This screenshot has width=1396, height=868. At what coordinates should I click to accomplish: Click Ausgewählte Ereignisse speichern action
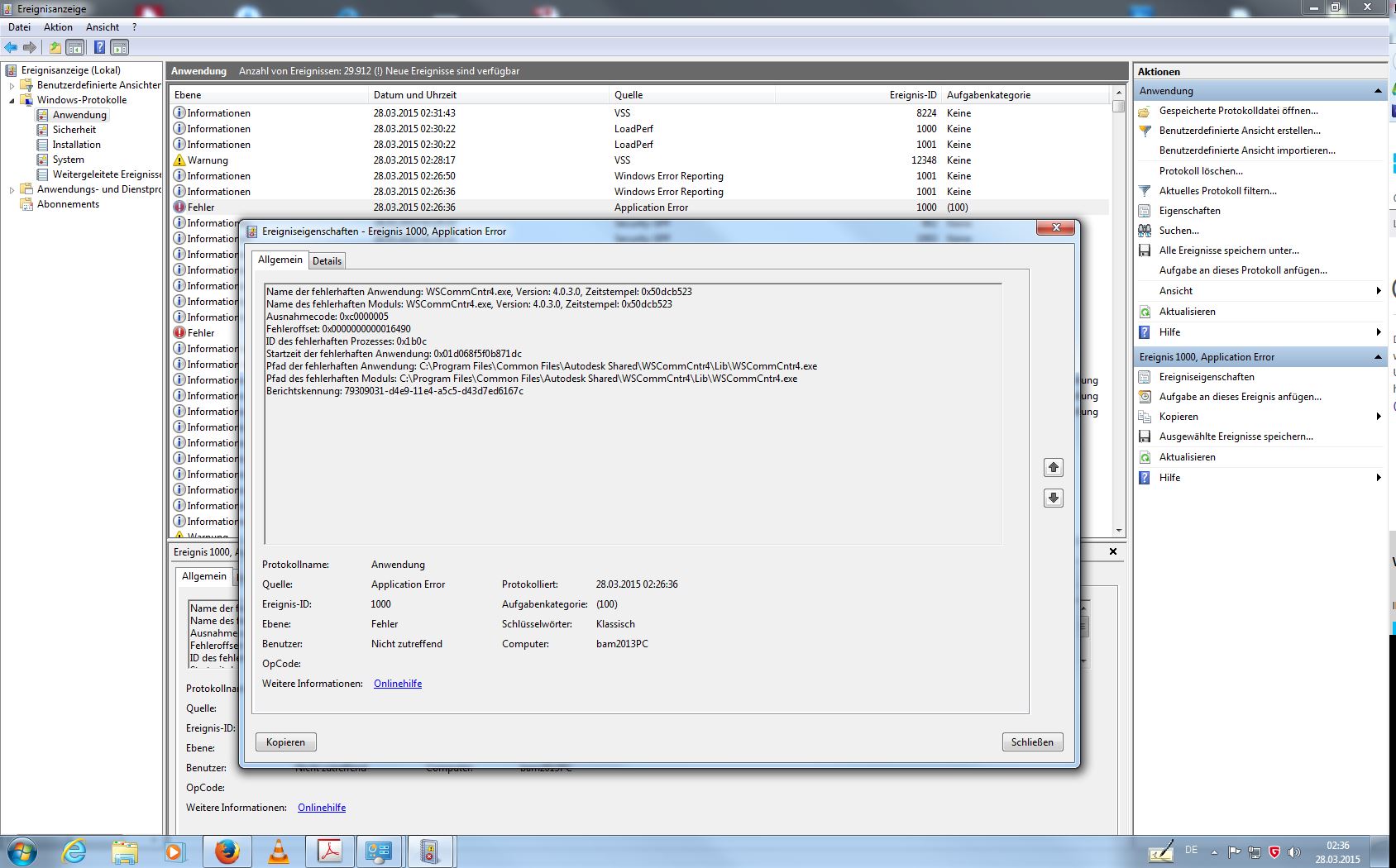[1236, 436]
